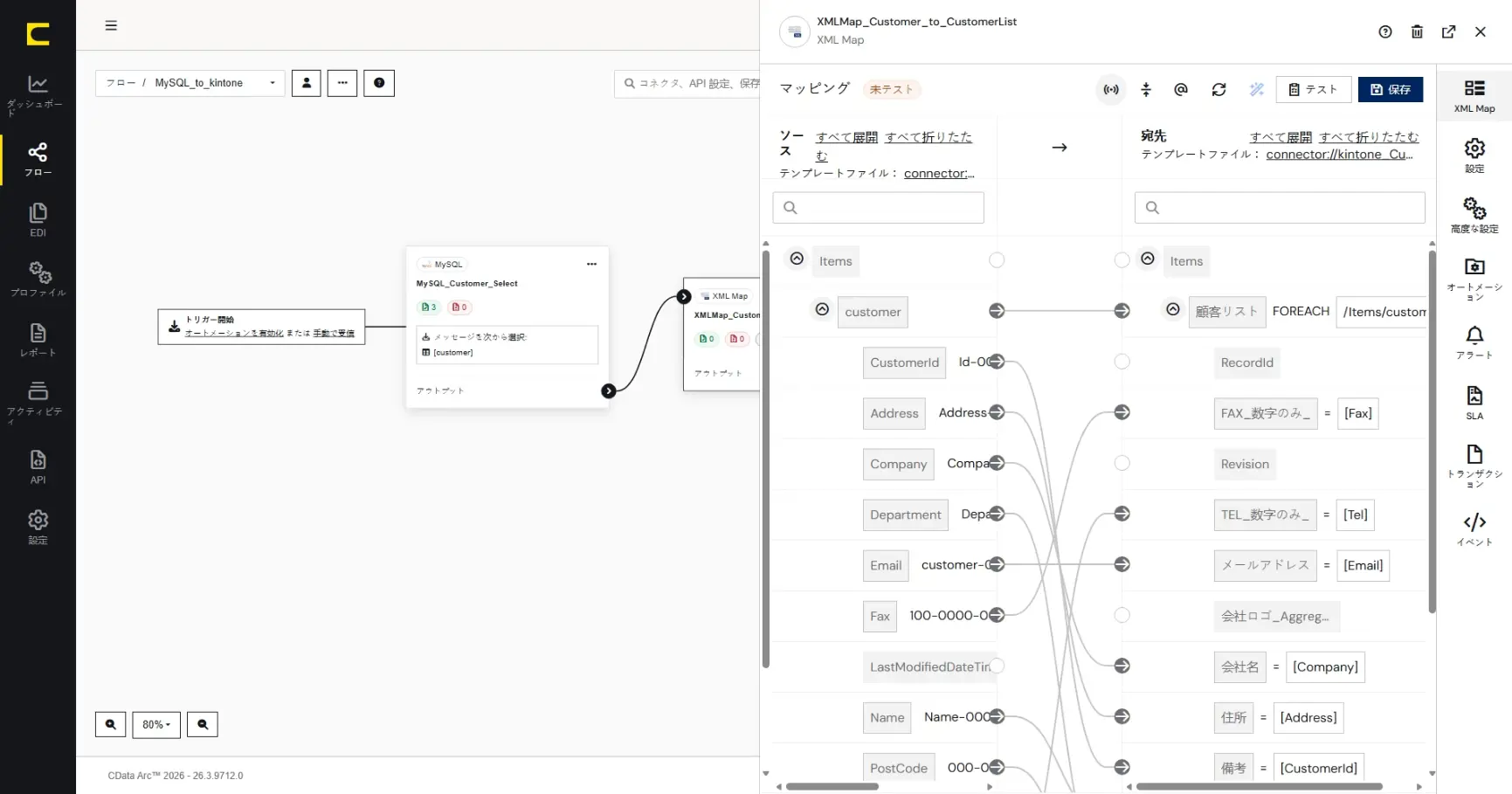Open the destination connector://kintone template link
1512x794 pixels.
1339,154
